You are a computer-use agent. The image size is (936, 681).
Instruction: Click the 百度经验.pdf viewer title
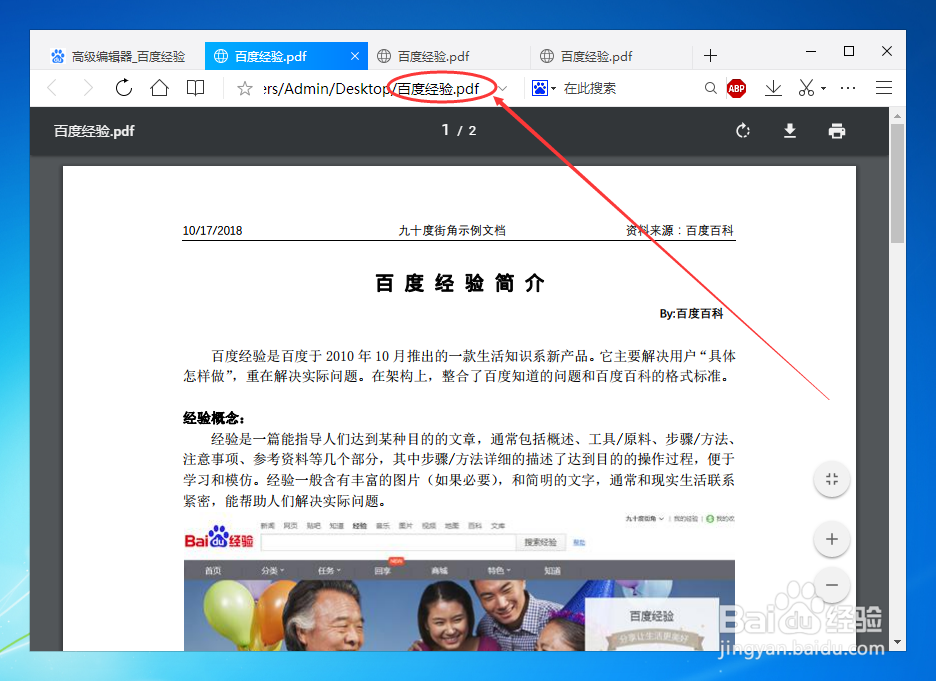[94, 131]
